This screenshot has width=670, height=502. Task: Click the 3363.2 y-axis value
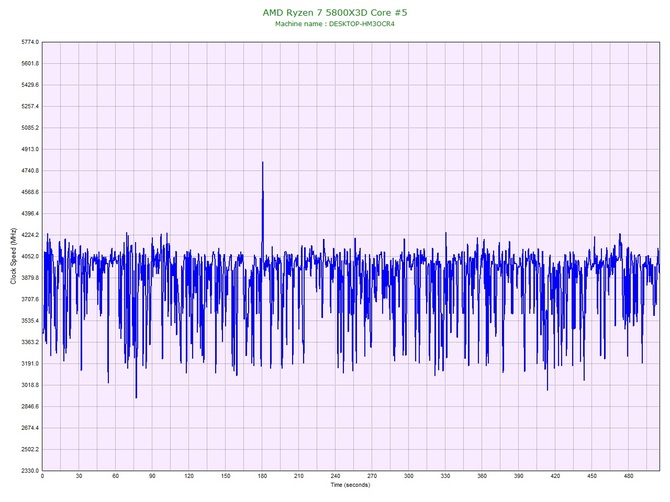coord(30,342)
